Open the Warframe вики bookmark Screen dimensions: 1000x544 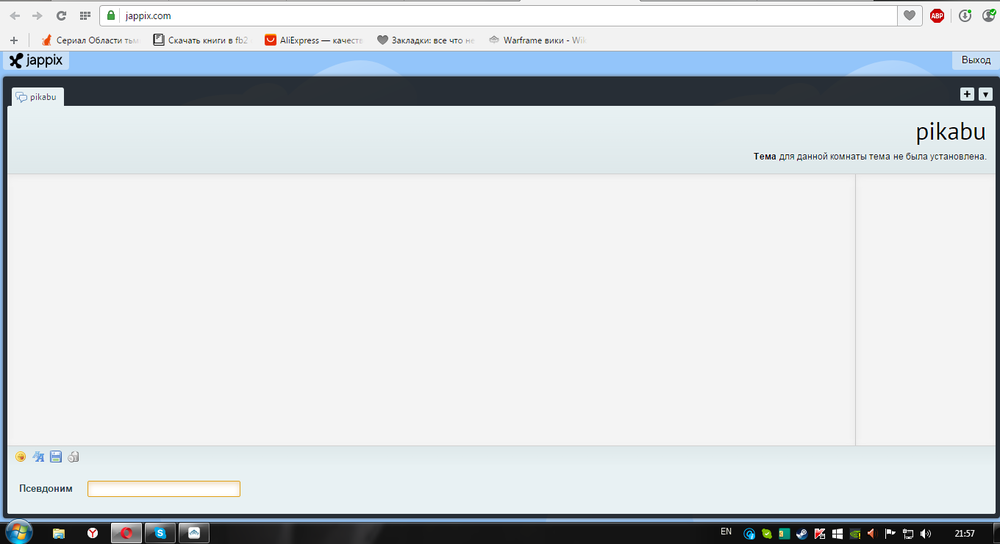pyautogui.click(x=538, y=40)
